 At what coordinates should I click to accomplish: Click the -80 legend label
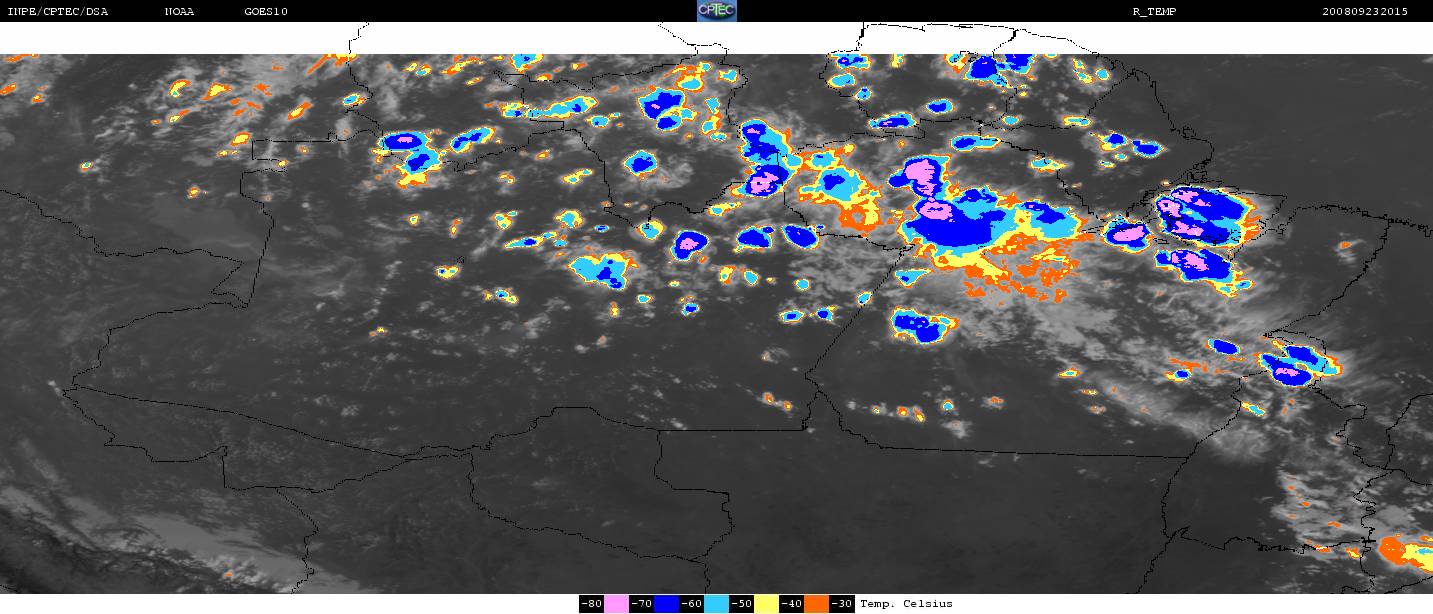click(x=591, y=604)
